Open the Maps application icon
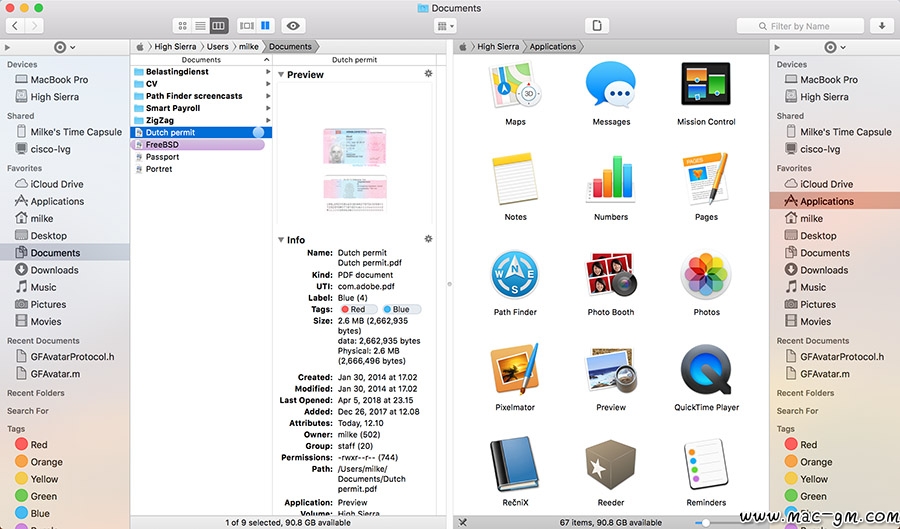 [515, 85]
